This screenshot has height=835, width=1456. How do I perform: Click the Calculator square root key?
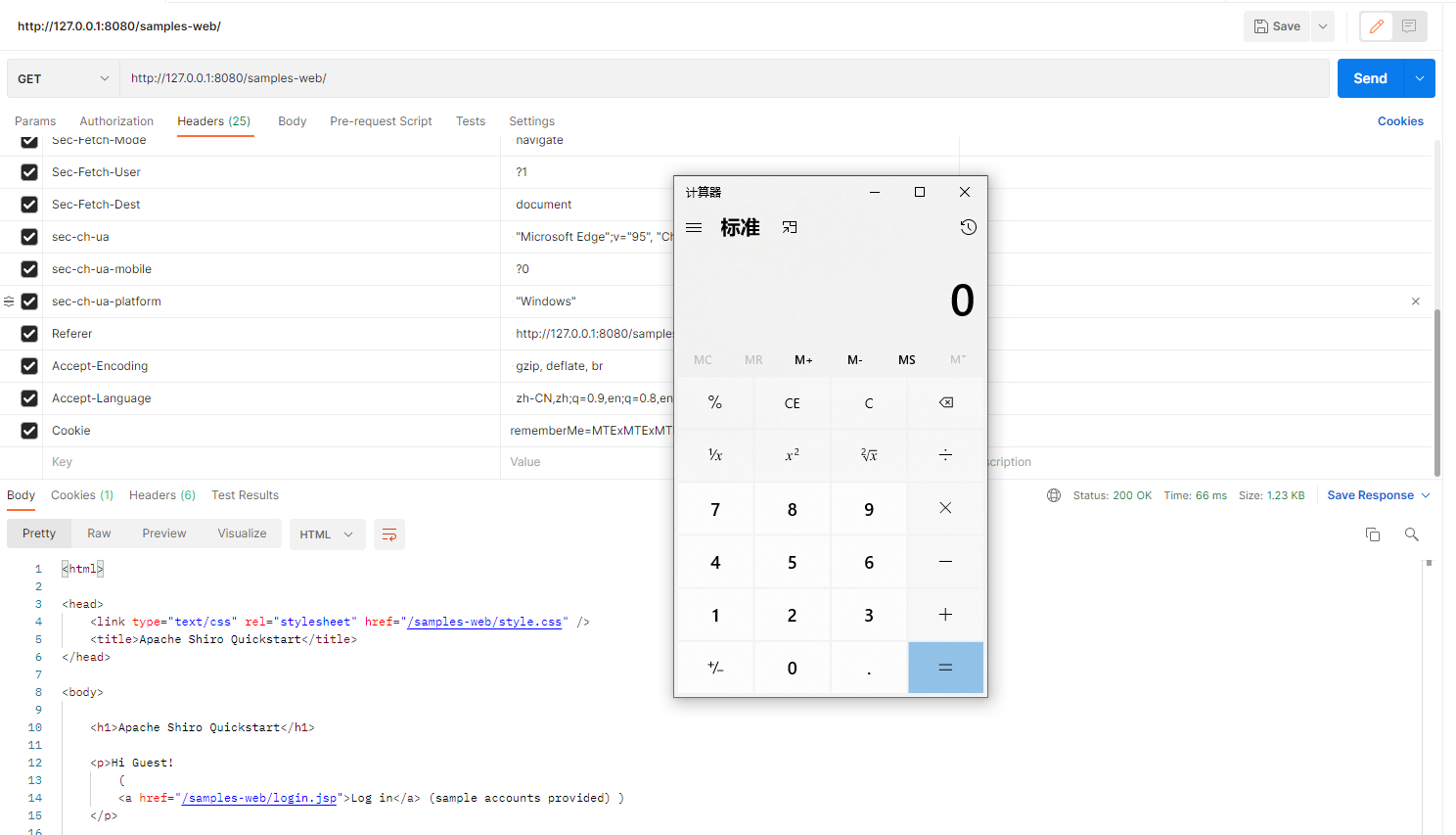click(x=869, y=455)
